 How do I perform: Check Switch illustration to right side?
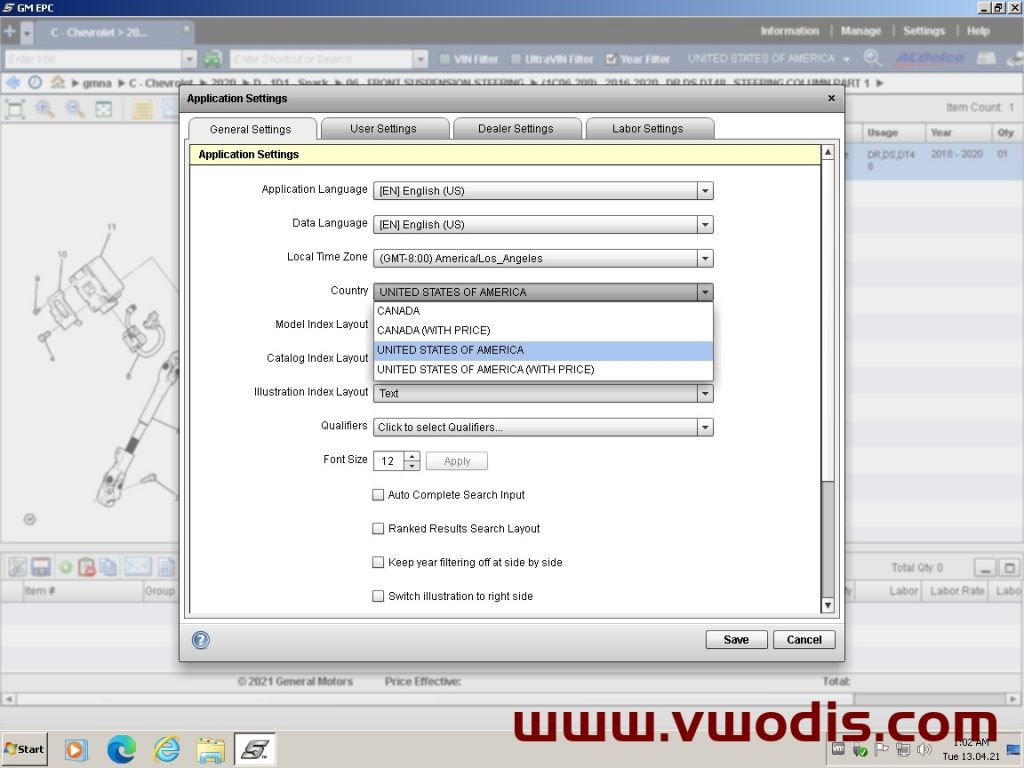click(x=377, y=596)
